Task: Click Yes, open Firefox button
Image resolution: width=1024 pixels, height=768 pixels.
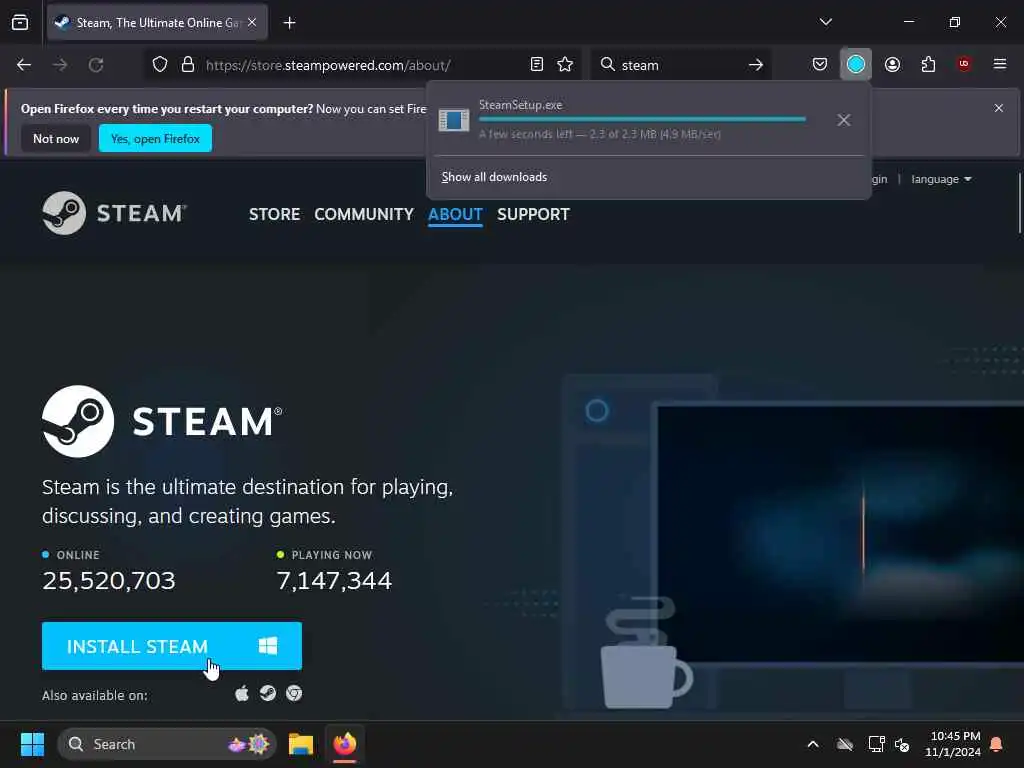Action: 155,138
